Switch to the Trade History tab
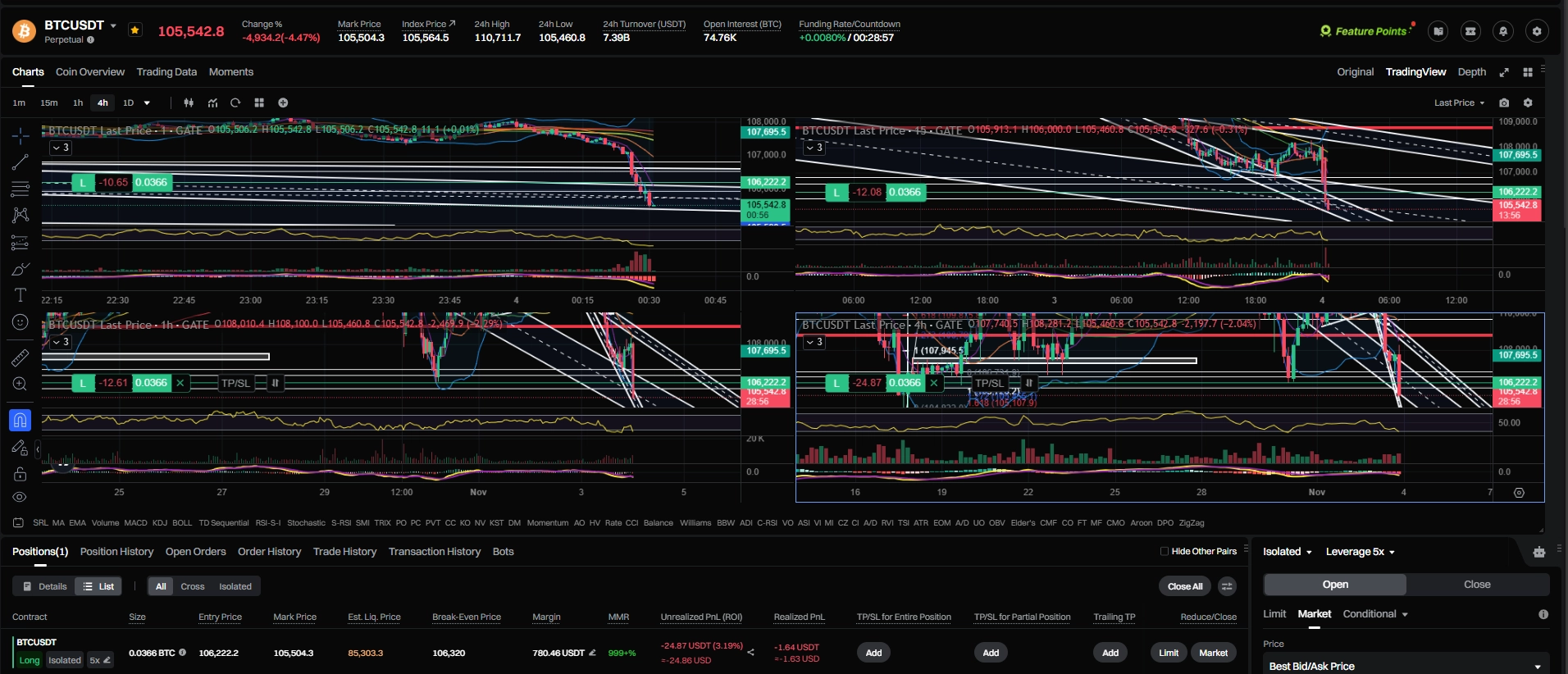 click(344, 552)
